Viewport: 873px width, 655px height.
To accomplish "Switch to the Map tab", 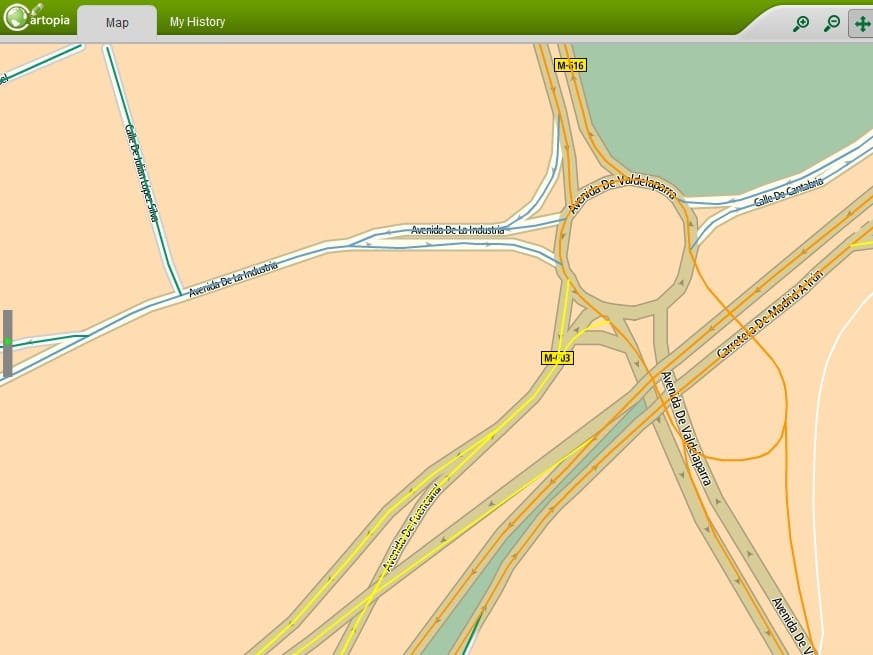I will click(x=117, y=22).
